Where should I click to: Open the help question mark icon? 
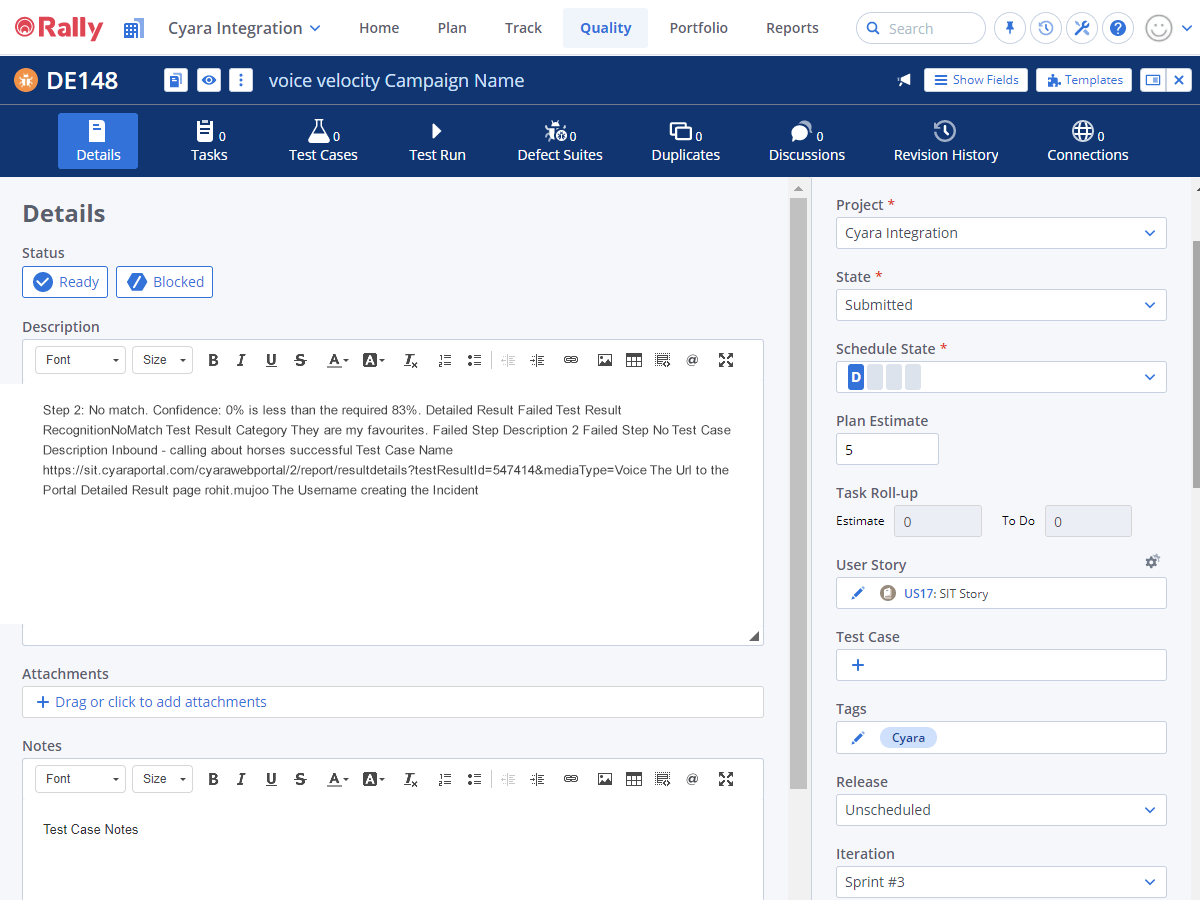1118,28
